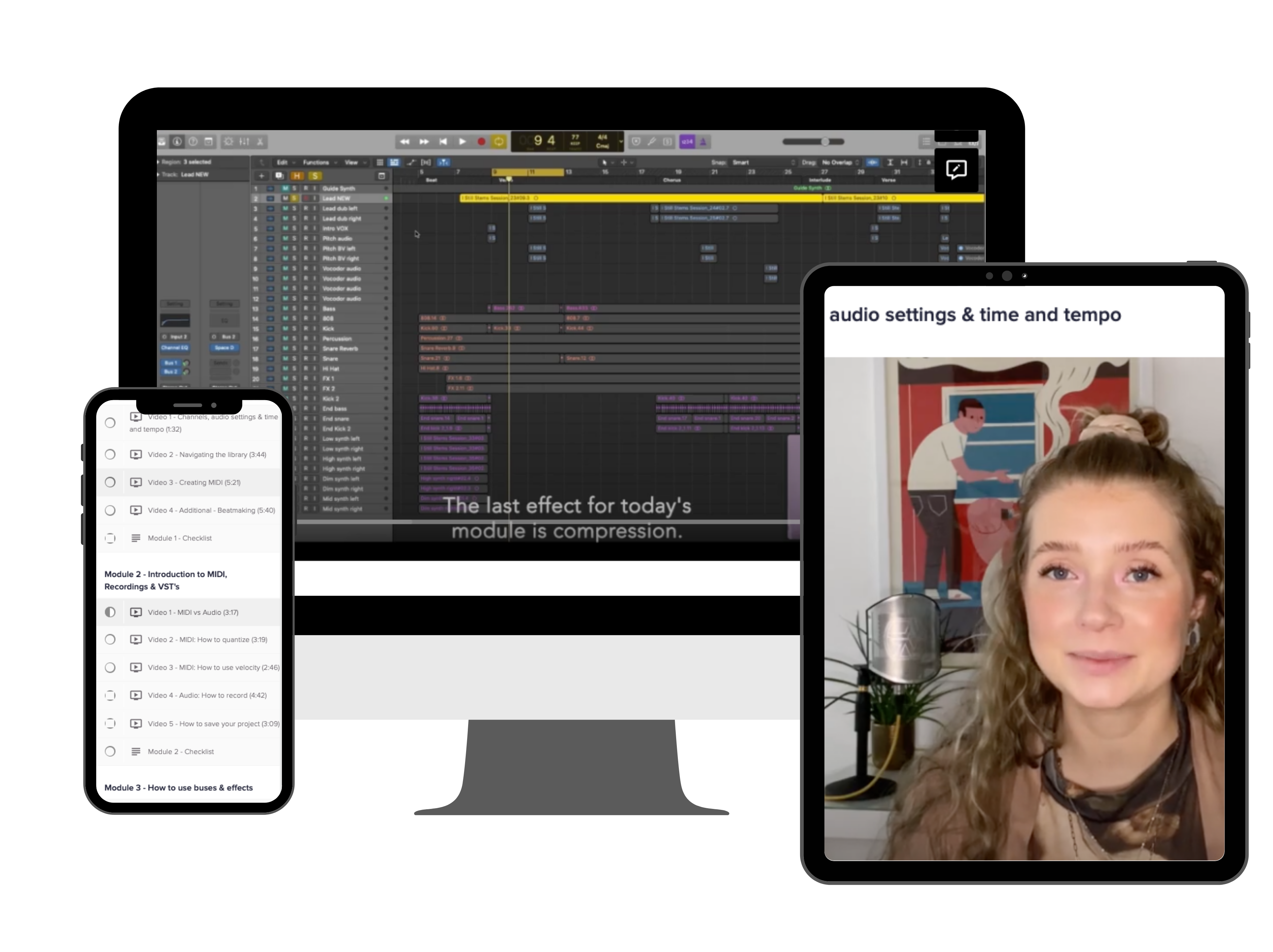Click the Replace shield icon in control bar

(636, 142)
